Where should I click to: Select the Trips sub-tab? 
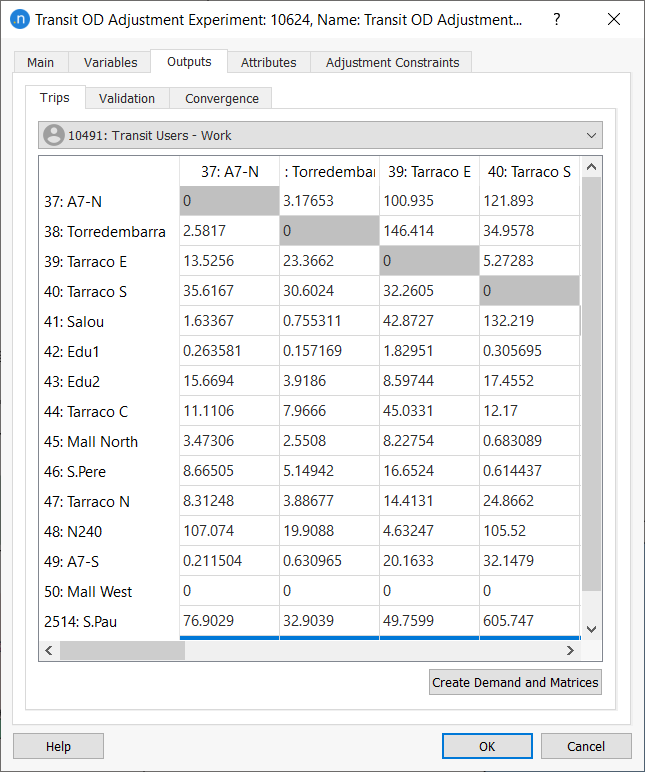(x=55, y=97)
